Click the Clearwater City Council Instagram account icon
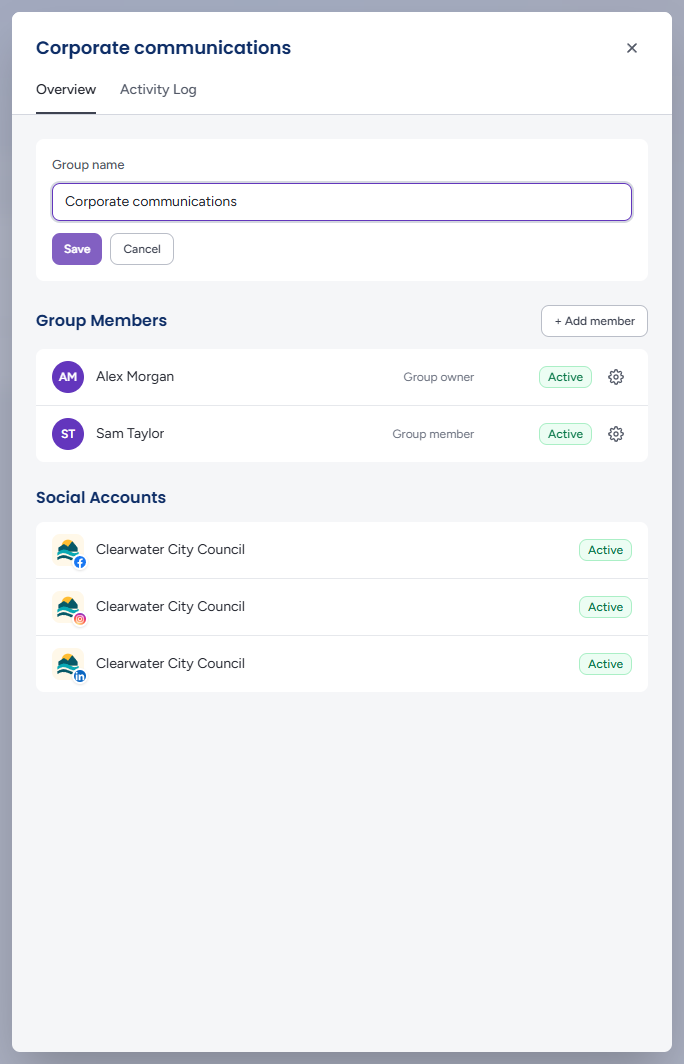Image resolution: width=684 pixels, height=1064 pixels. point(69,607)
